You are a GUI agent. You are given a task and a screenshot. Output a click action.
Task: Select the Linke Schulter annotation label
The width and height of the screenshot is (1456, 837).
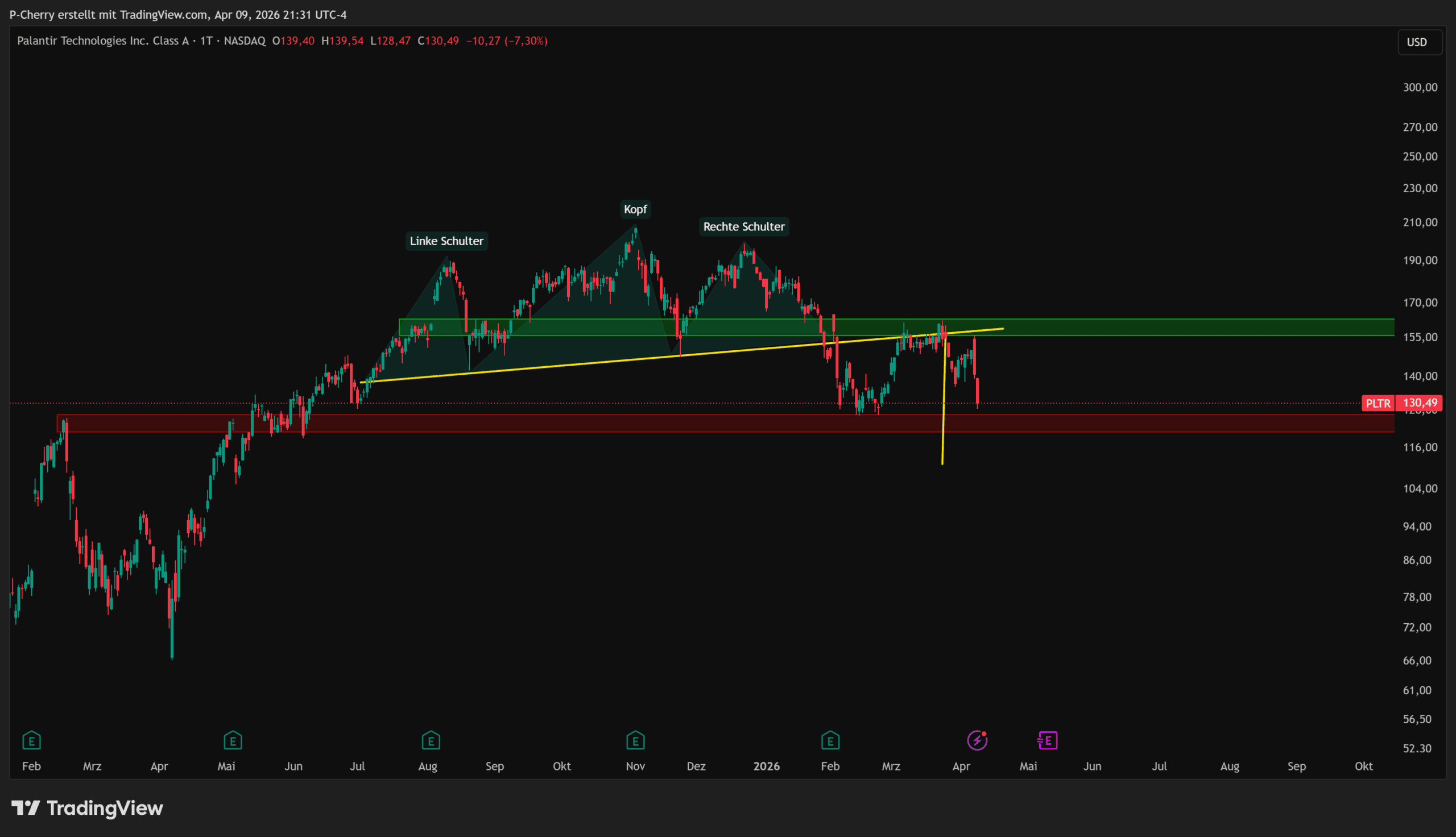[446, 241]
